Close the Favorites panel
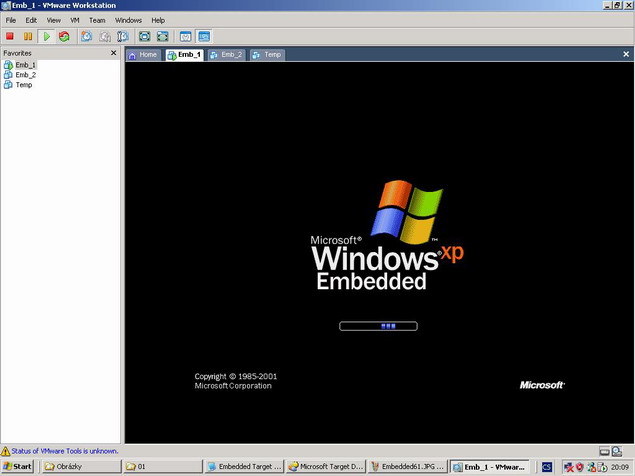 [114, 53]
